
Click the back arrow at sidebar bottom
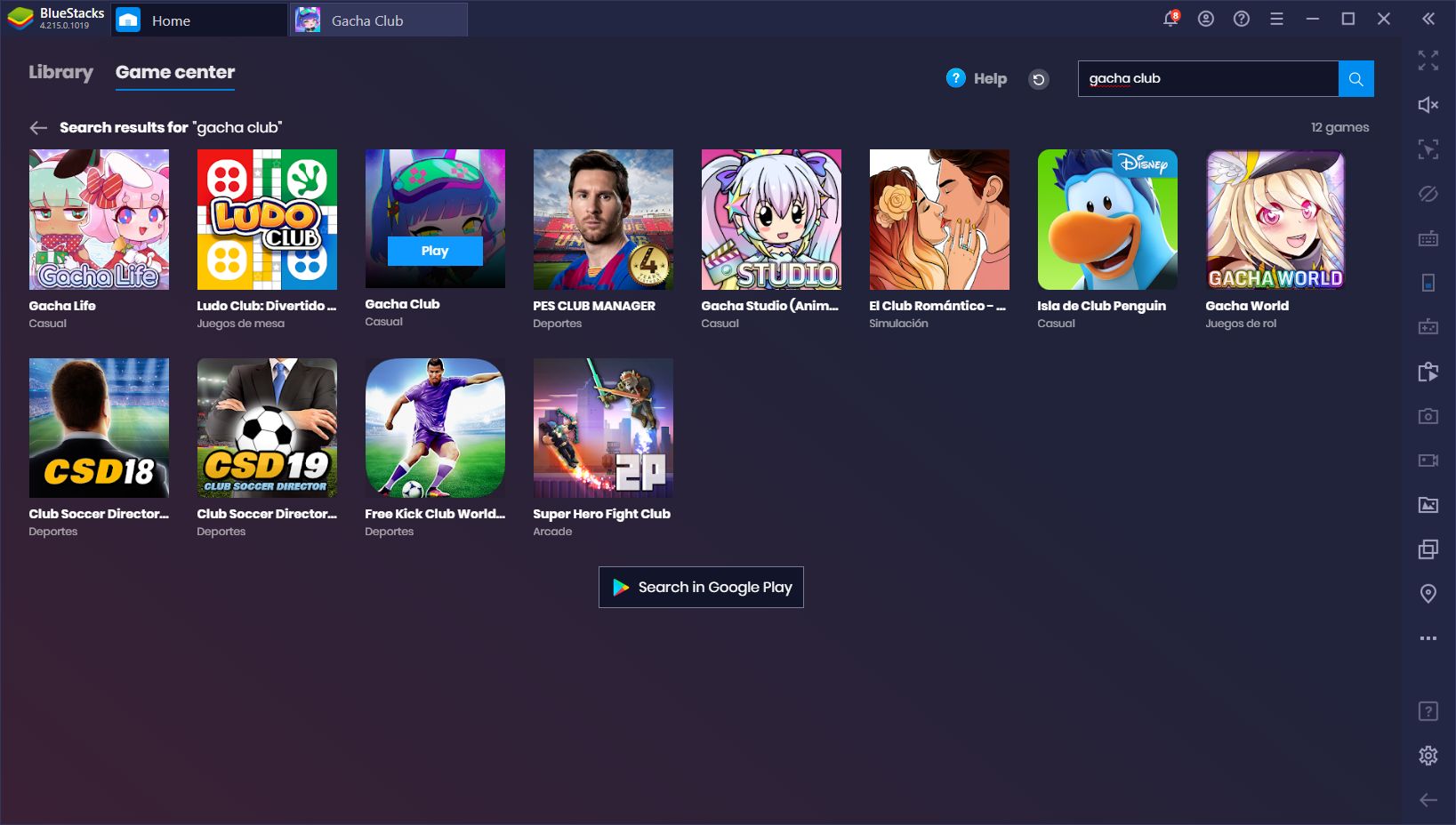pos(1428,800)
